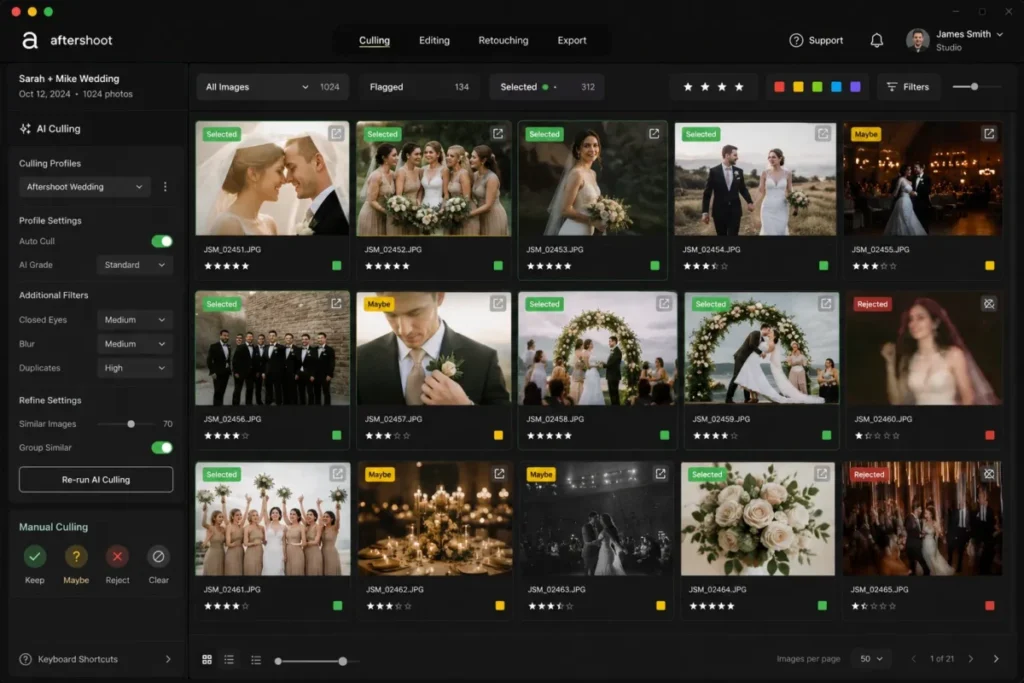Select the JSM_02454.JPG thumbnail
The width and height of the screenshot is (1024, 683).
(755, 179)
